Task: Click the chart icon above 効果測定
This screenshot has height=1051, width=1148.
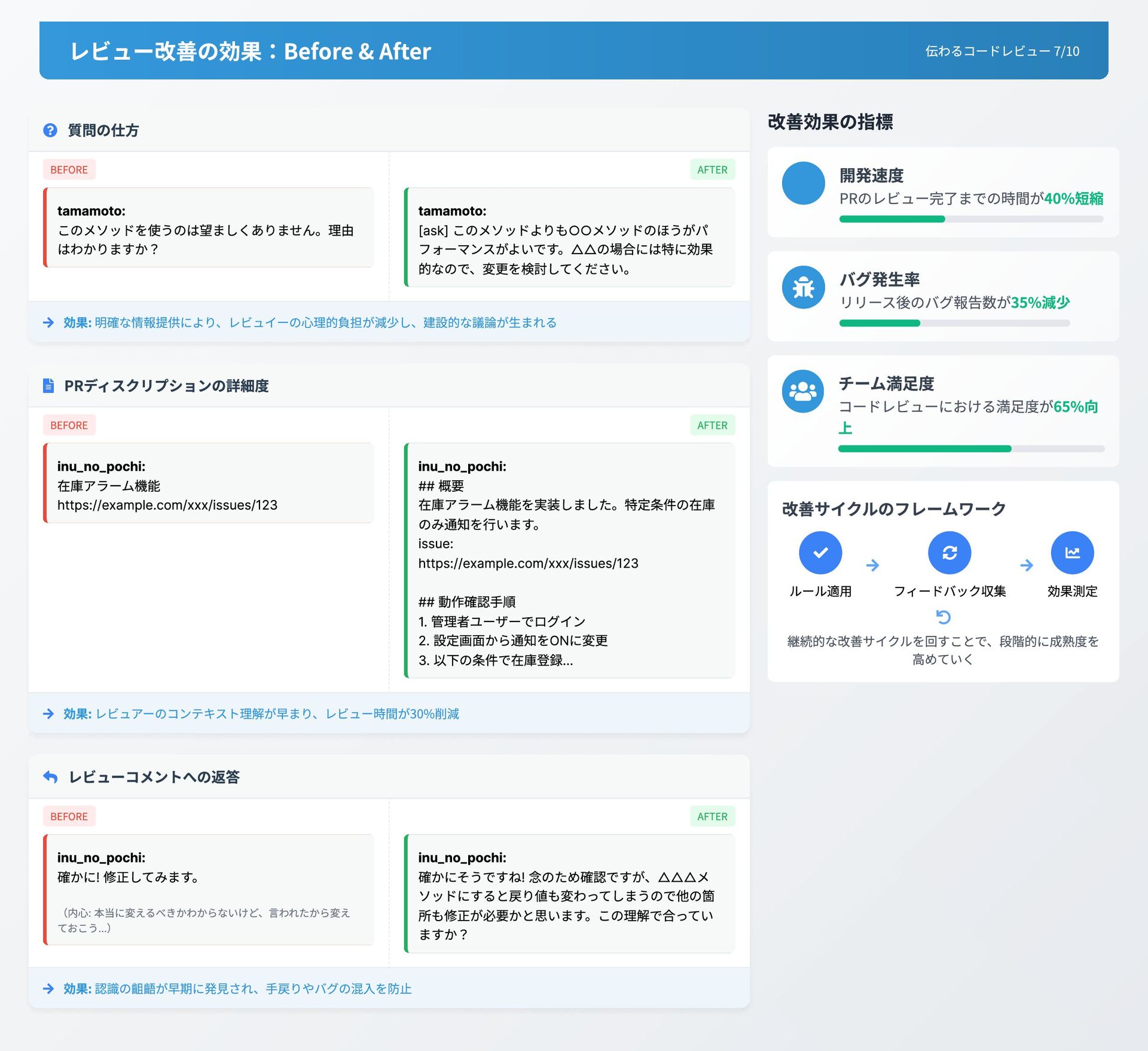Action: click(x=1072, y=553)
